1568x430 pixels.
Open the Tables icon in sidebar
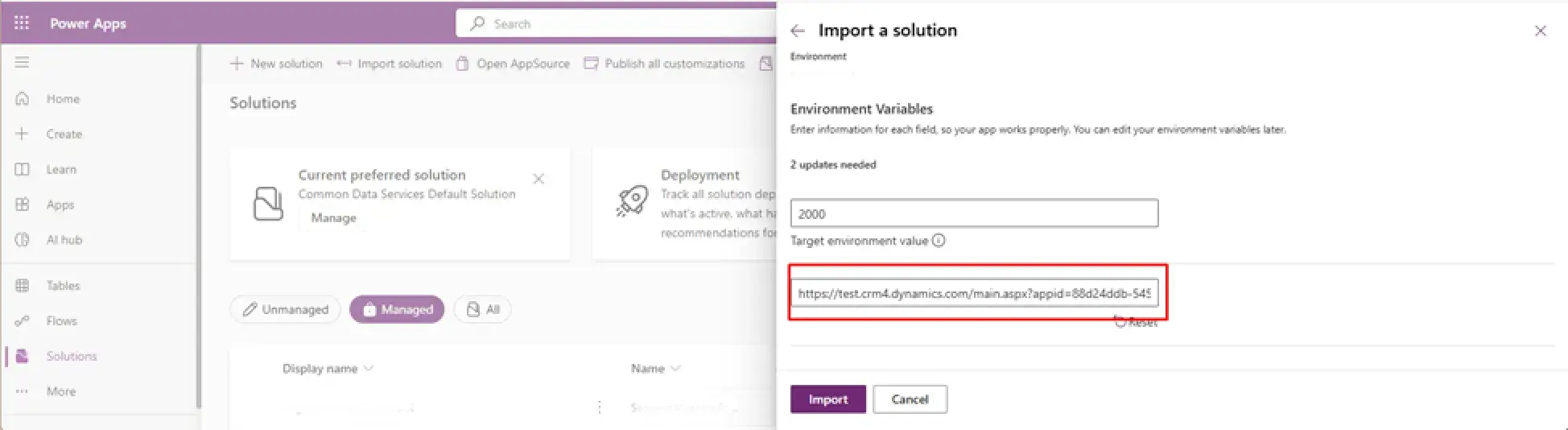pyautogui.click(x=22, y=285)
